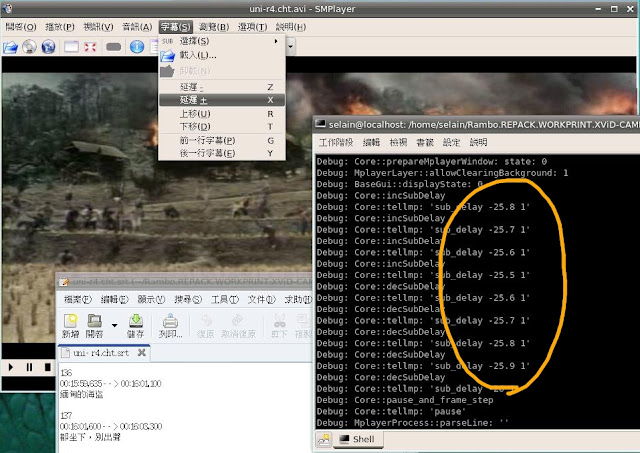640x453 pixels.
Task: Open the 檔案(F) menu in text editor
Action: (x=78, y=300)
